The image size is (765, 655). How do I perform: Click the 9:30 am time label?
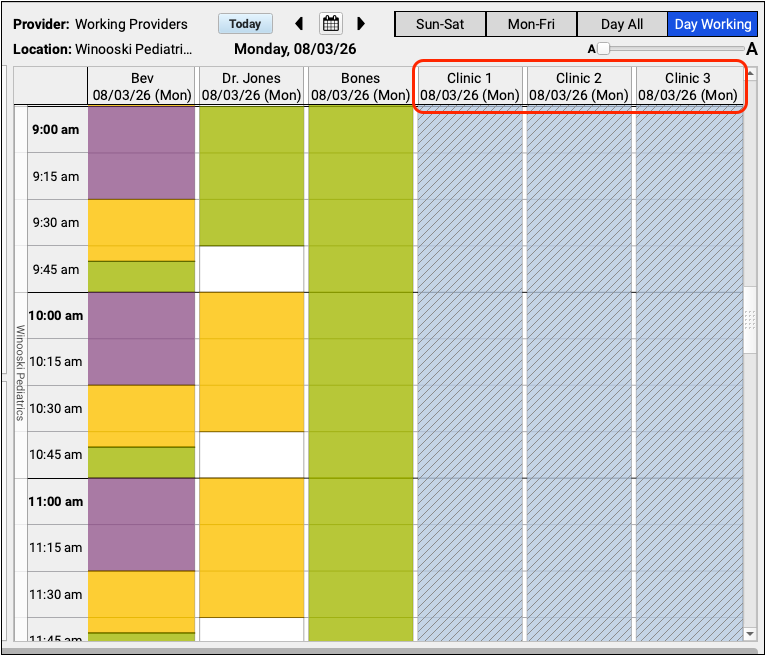[x=56, y=222]
